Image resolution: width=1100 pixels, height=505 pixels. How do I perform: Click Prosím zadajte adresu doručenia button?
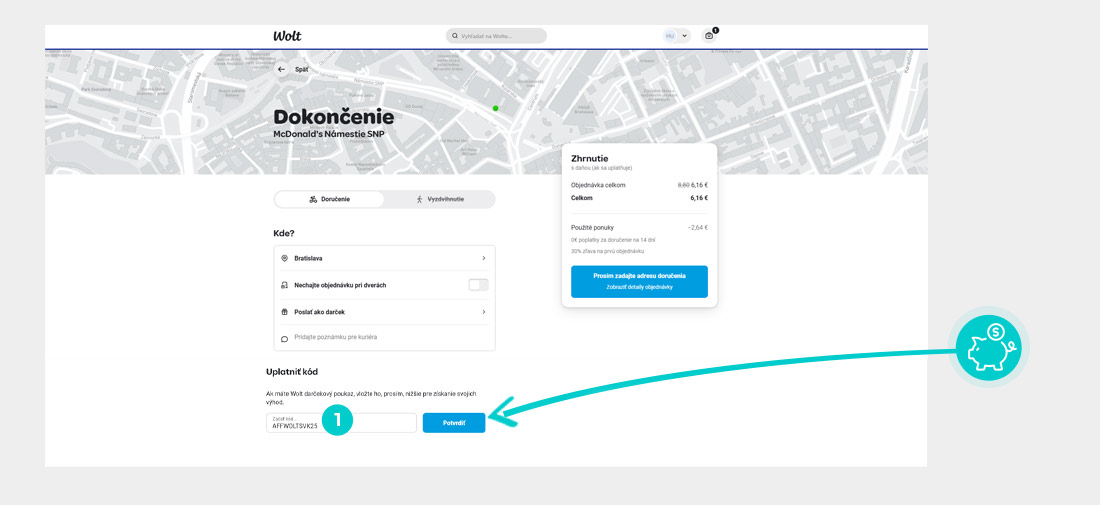pyautogui.click(x=639, y=281)
